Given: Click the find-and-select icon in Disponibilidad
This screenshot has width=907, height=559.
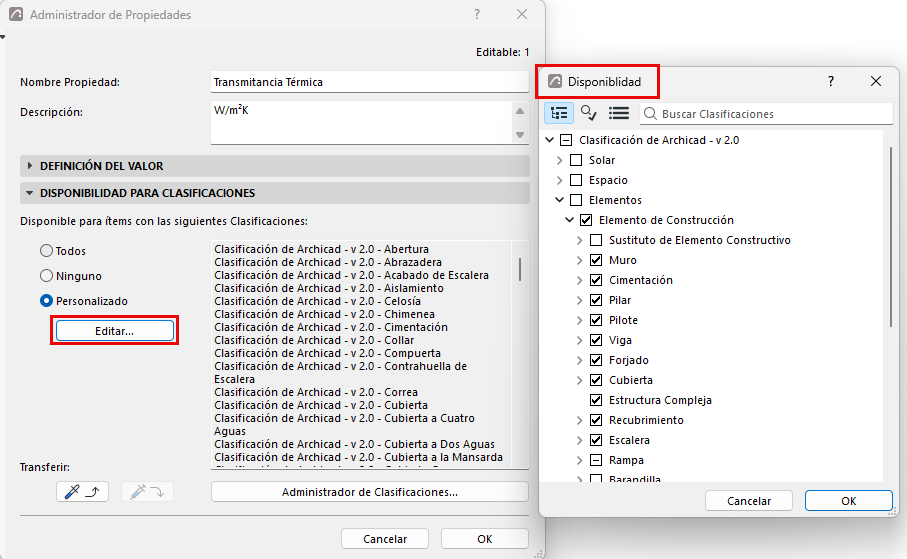Looking at the screenshot, I should coord(588,113).
